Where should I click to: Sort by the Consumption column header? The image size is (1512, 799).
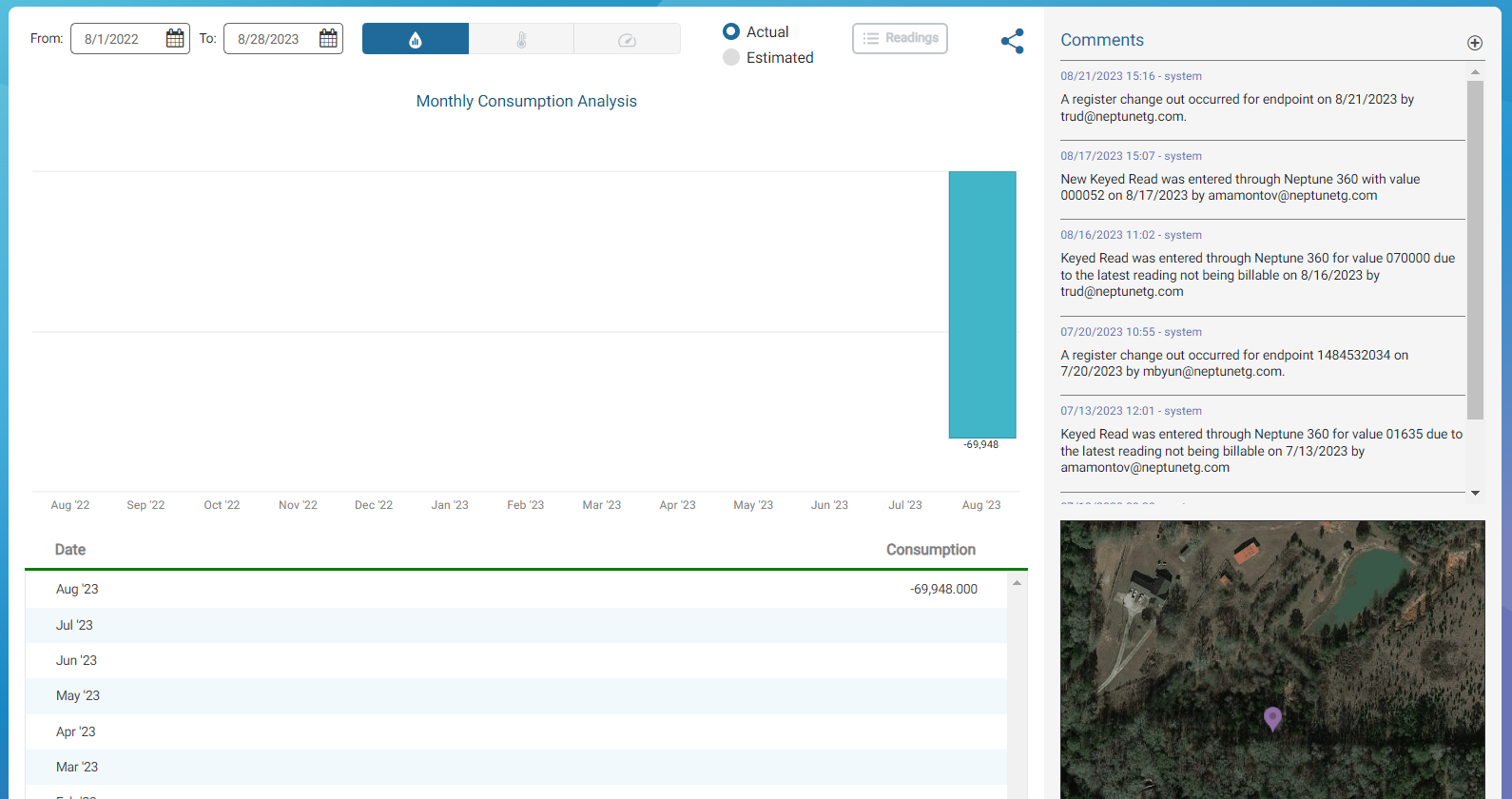pyautogui.click(x=930, y=550)
